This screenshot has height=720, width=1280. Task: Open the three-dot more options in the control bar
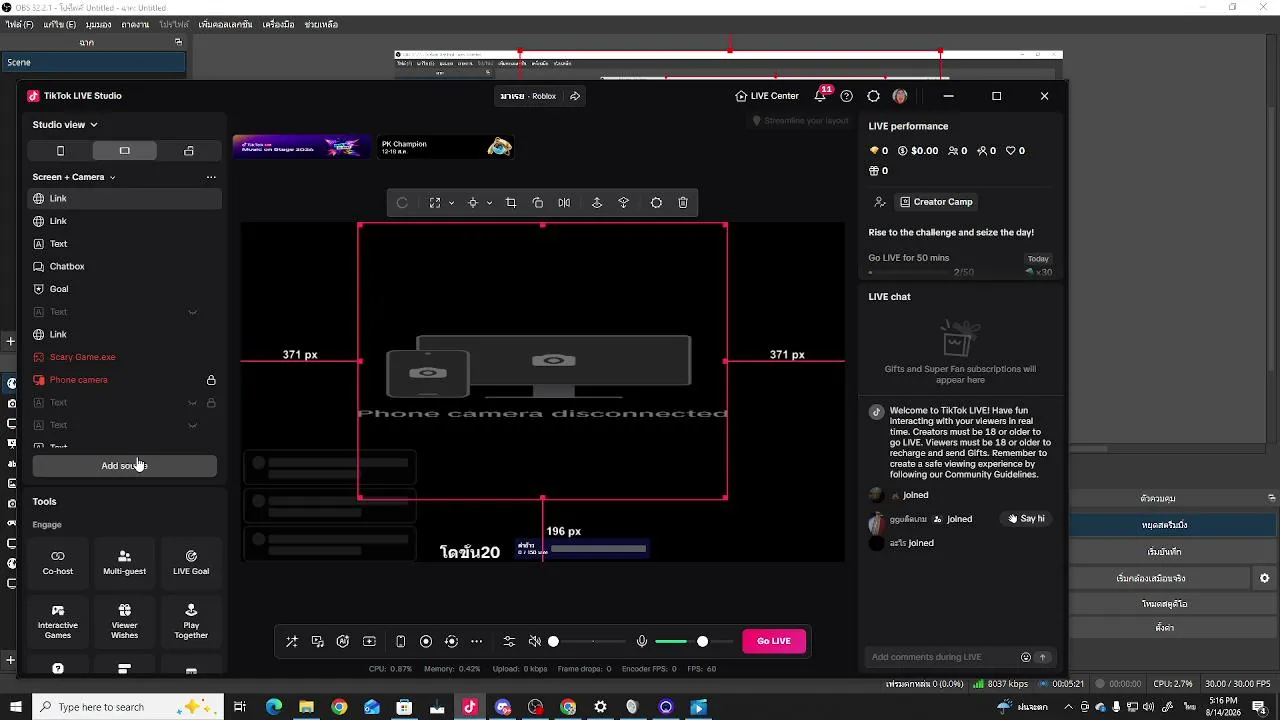coord(476,641)
